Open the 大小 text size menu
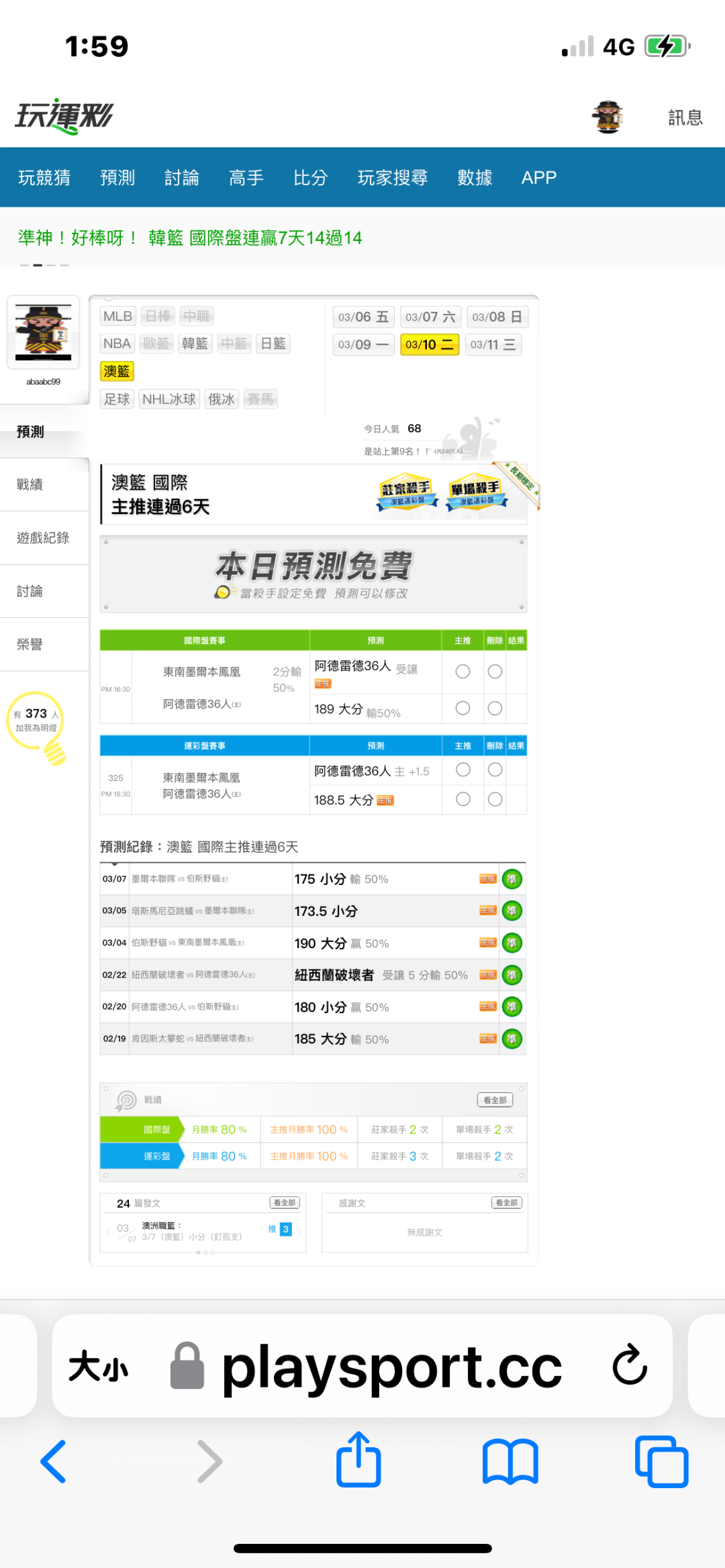Viewport: 725px width, 1568px height. 98,1366
